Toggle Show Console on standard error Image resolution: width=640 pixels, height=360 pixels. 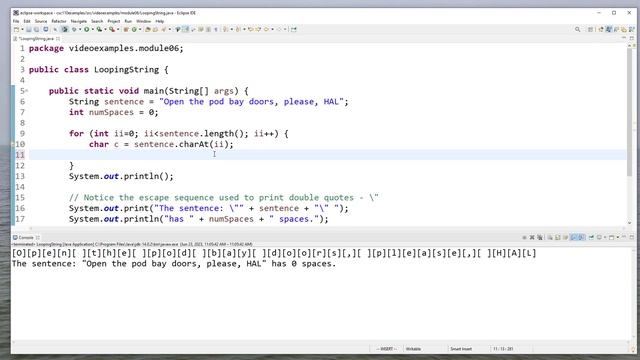(581, 237)
